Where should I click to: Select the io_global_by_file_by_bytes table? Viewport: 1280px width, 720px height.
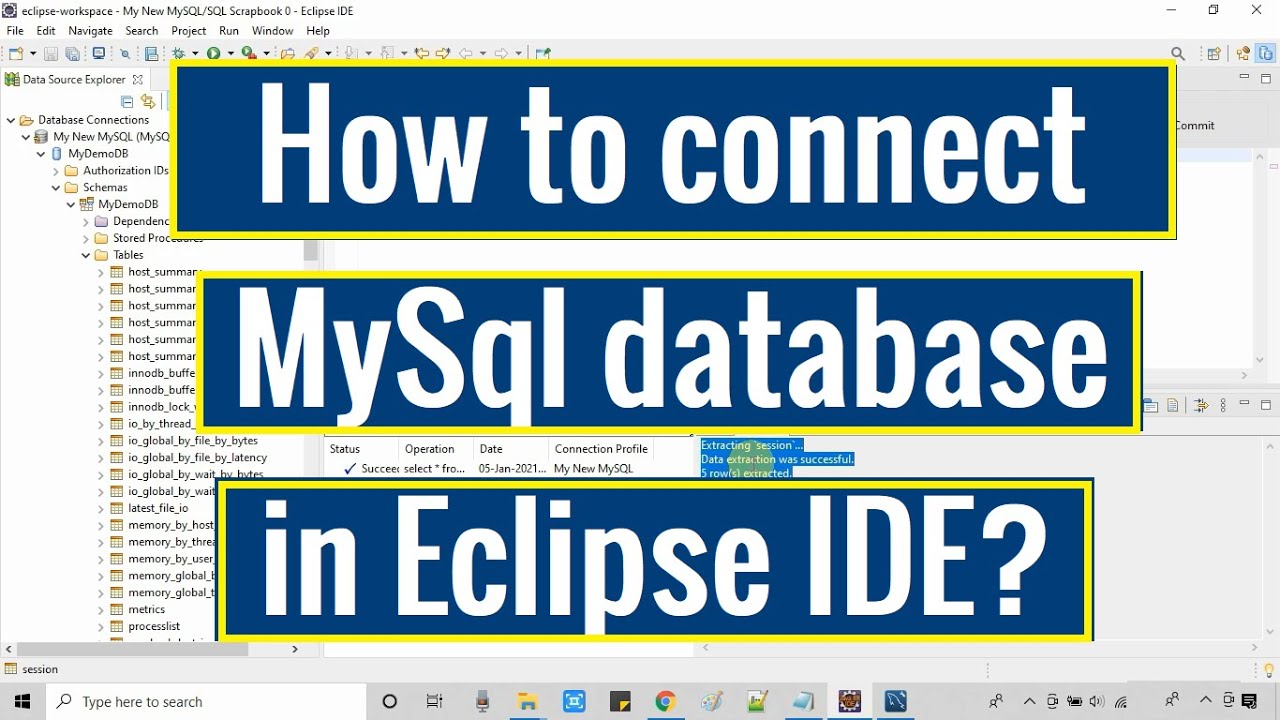tap(193, 441)
